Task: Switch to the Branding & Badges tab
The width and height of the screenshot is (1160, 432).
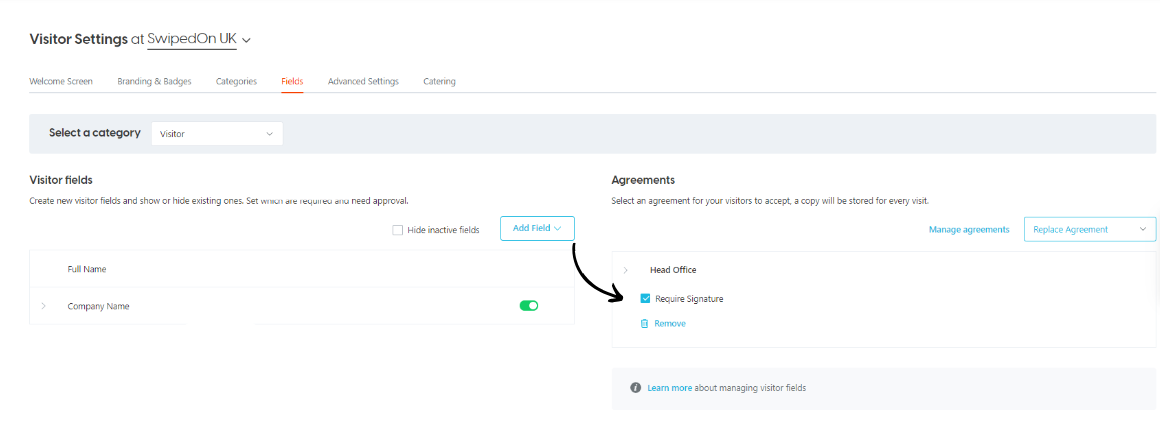Action: click(x=154, y=81)
